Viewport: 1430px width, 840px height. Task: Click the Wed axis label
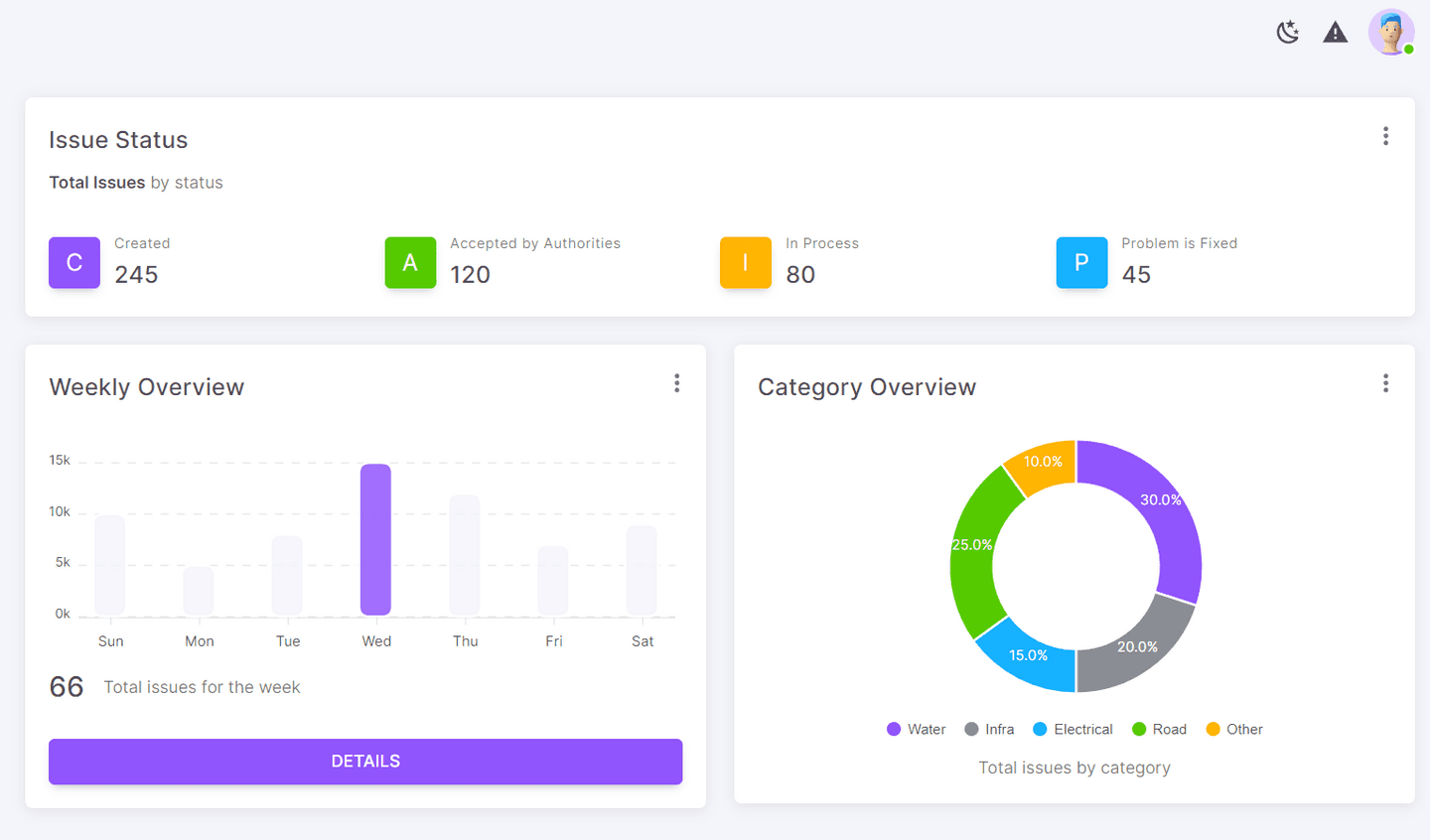pyautogui.click(x=376, y=641)
